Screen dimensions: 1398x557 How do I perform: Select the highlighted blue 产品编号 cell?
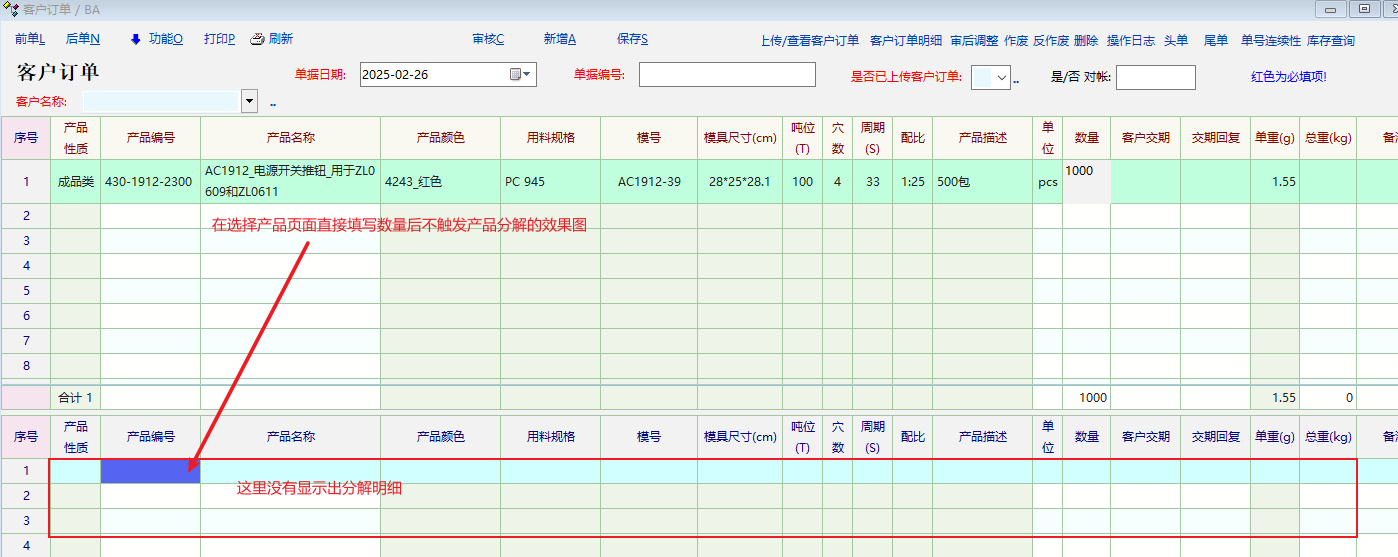tap(150, 471)
